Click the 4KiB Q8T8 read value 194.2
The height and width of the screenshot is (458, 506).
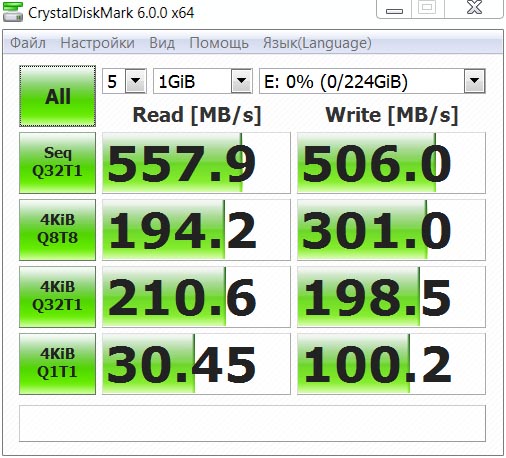pyautogui.click(x=196, y=230)
